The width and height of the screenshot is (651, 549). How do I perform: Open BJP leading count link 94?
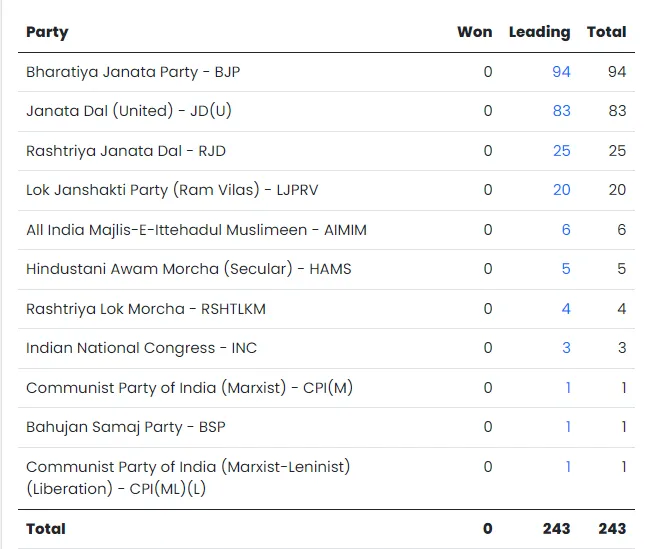pyautogui.click(x=561, y=72)
